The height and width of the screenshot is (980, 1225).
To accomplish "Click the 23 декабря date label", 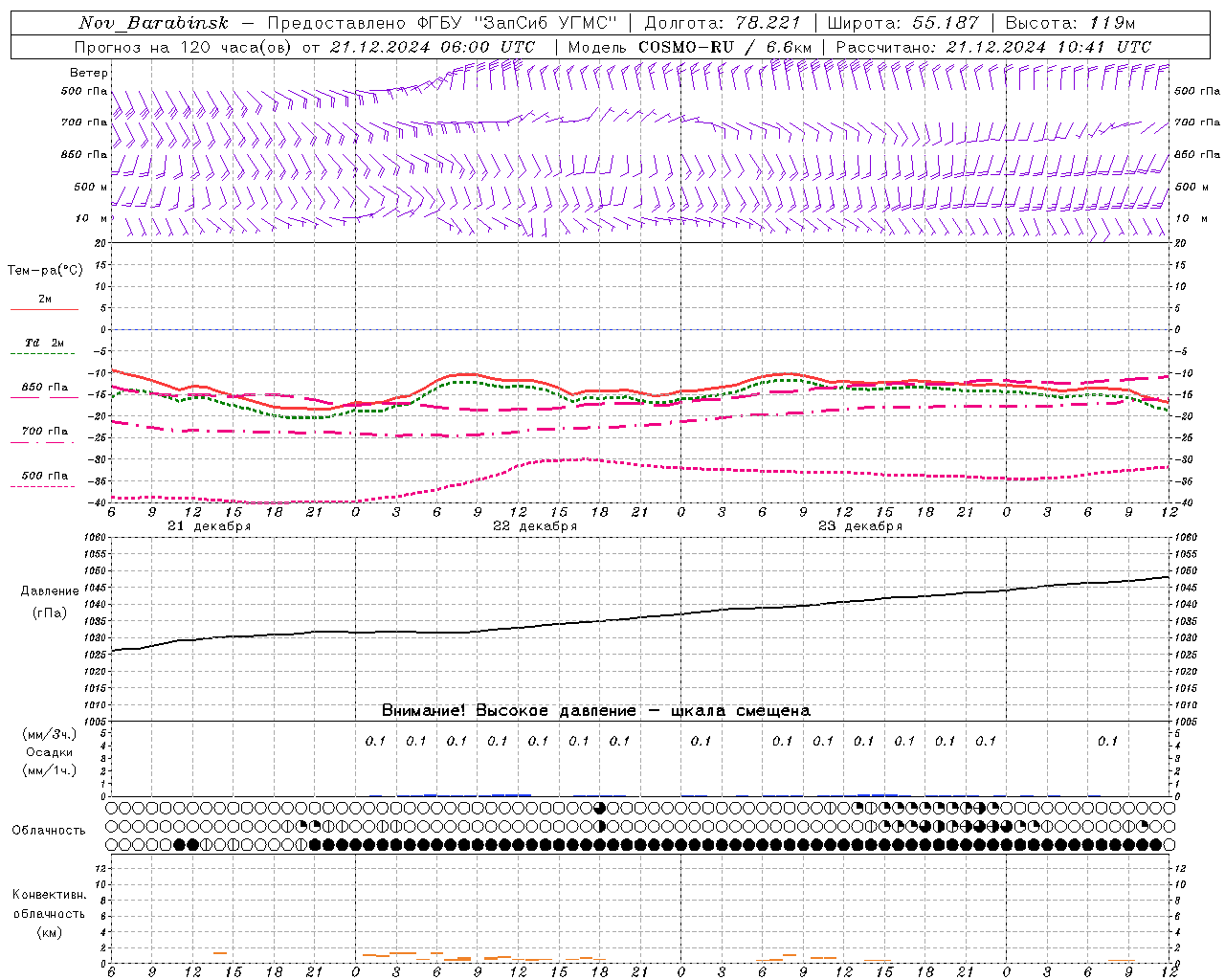I will [x=860, y=526].
